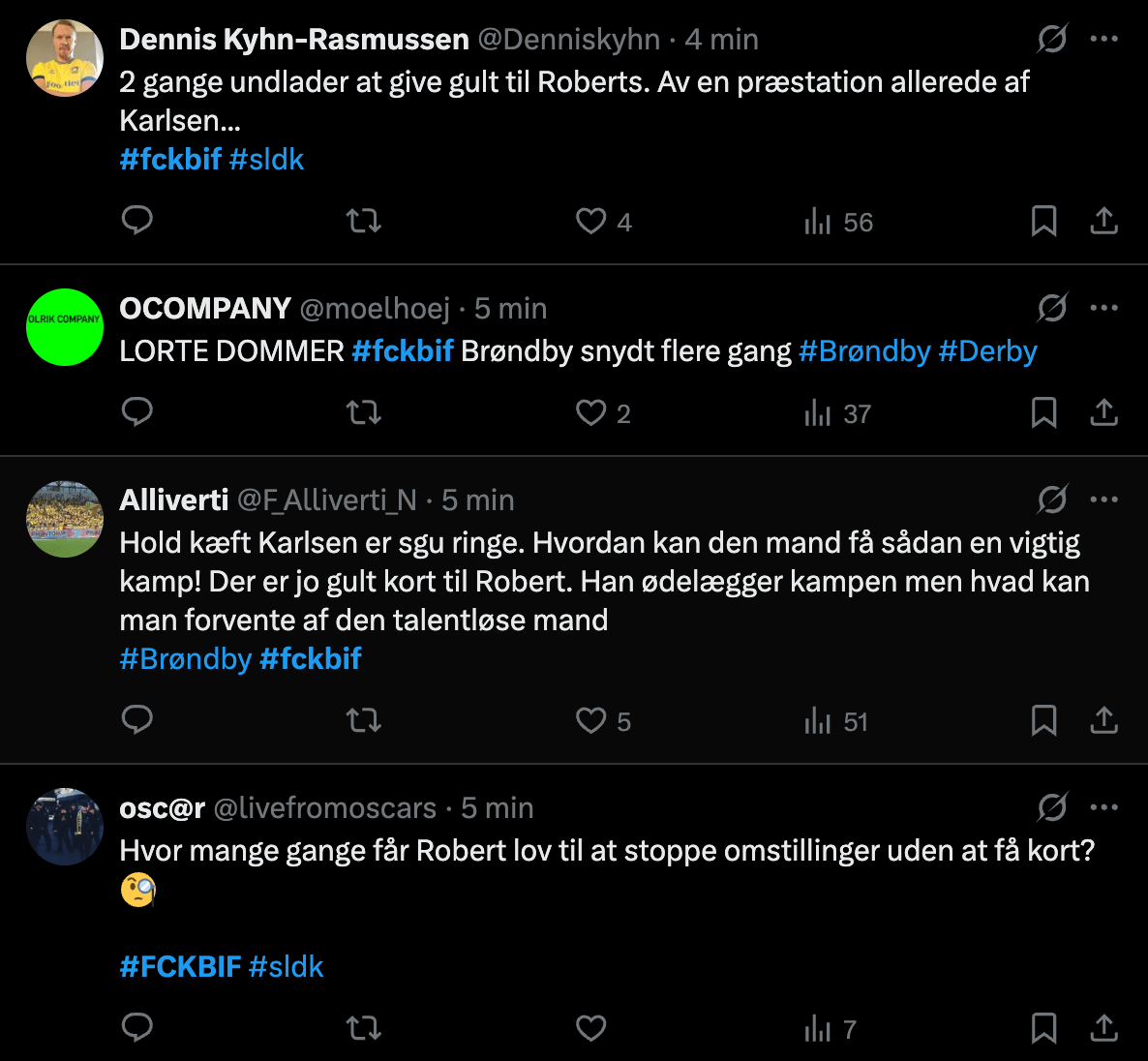The width and height of the screenshot is (1148, 1061).
Task: Repost Alliverti's tweet
Action: point(364,721)
